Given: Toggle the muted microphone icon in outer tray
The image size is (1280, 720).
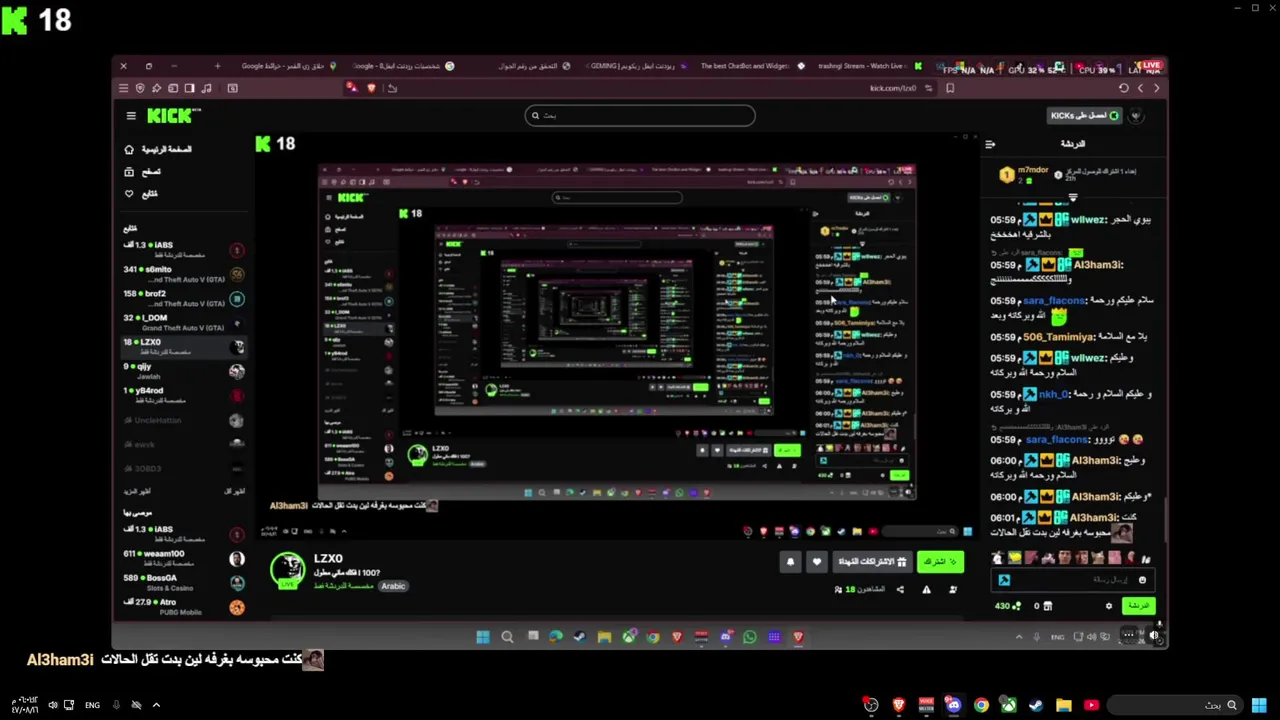Looking at the screenshot, I should pyautogui.click(x=115, y=705).
